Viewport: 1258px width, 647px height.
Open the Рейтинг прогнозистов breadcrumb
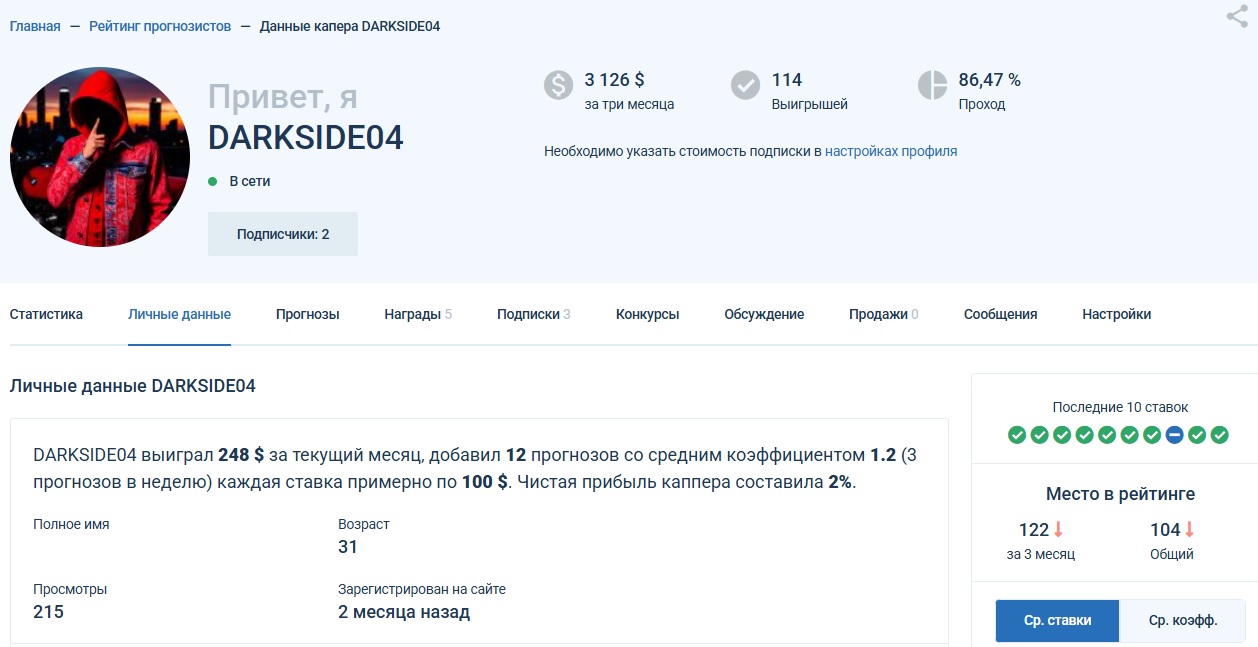(x=160, y=26)
